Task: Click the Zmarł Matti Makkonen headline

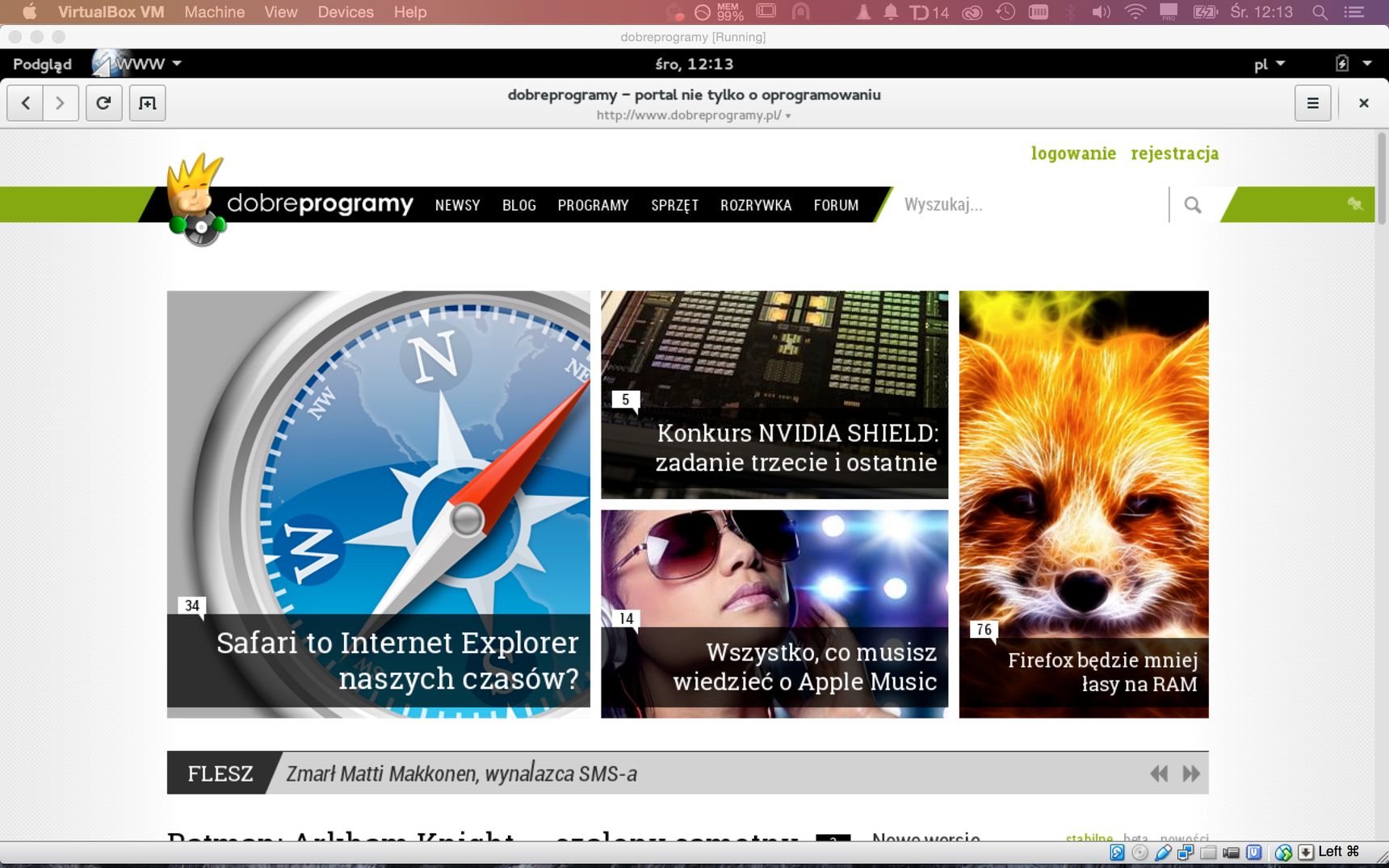Action: [x=462, y=774]
